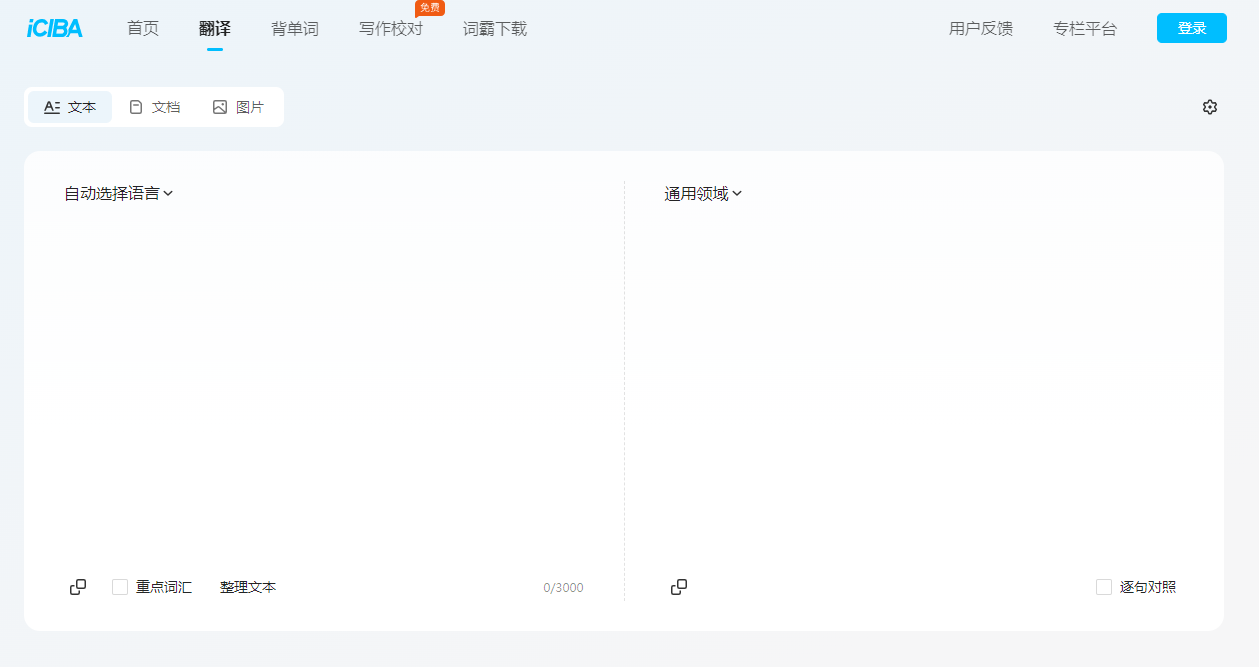
Task: Switch to the 文本 tab
Action: pos(70,107)
